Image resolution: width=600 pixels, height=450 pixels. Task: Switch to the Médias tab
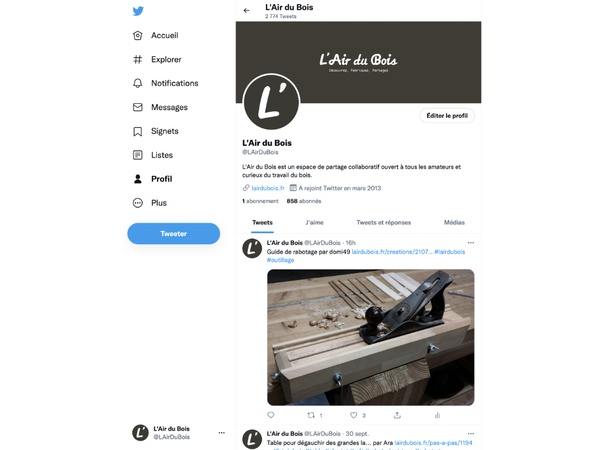click(454, 222)
